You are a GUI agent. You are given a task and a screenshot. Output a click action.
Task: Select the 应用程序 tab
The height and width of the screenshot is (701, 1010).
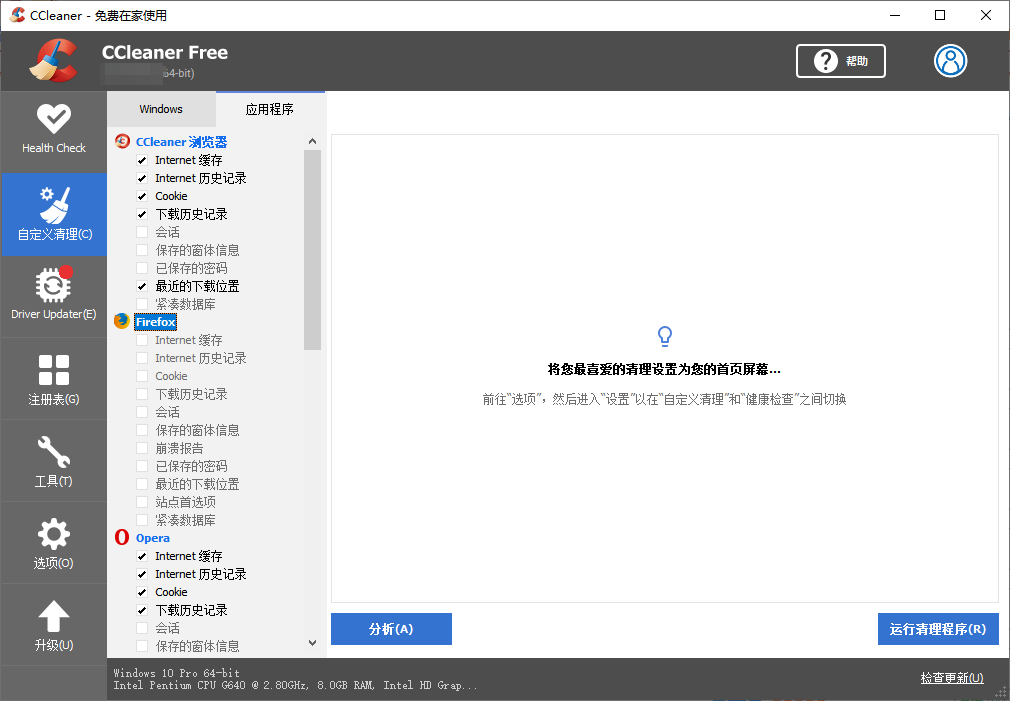tap(271, 108)
